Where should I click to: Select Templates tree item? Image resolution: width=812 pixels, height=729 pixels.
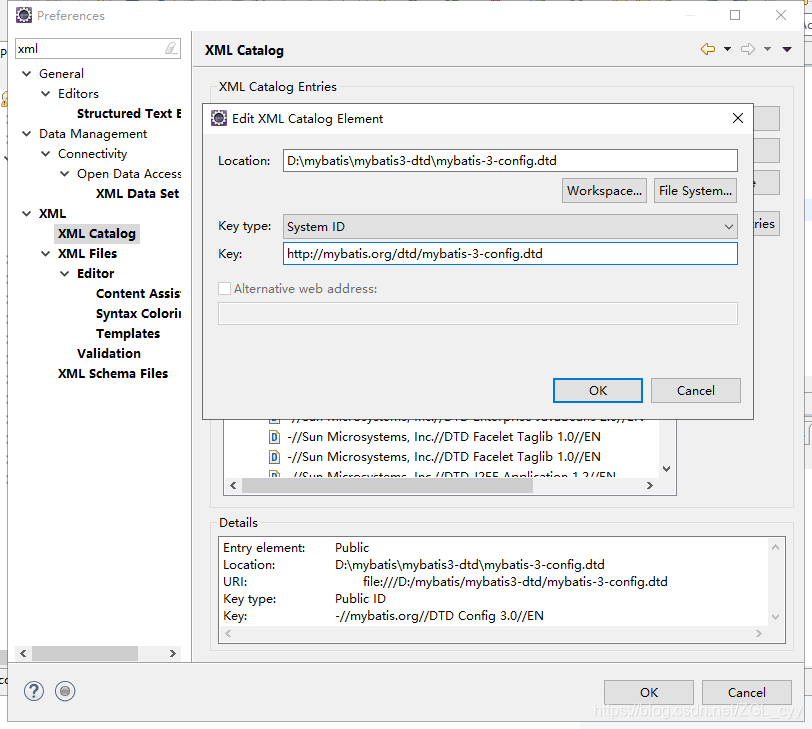pos(128,333)
